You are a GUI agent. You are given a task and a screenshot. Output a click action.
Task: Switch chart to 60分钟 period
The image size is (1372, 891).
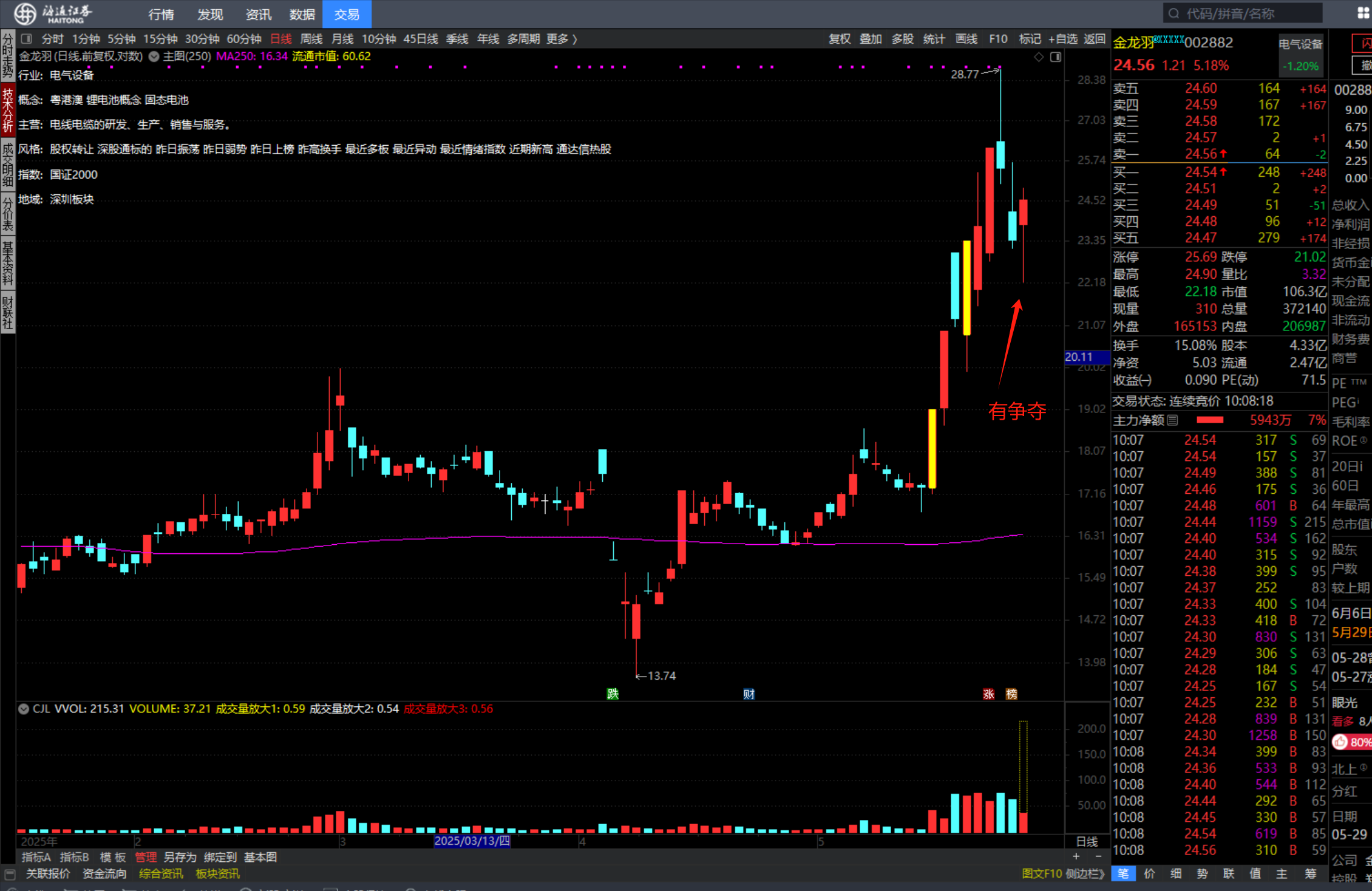click(244, 39)
